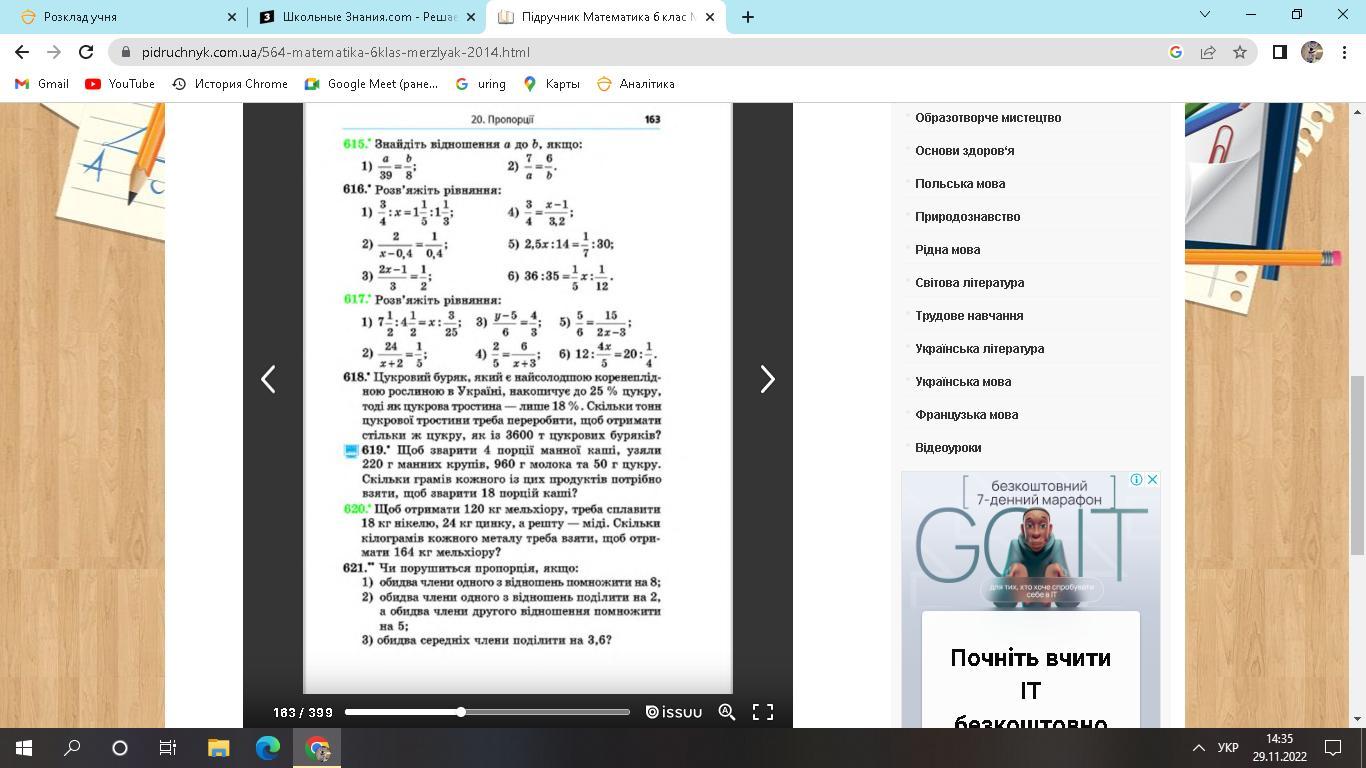The image size is (1366, 768).
Task: Open the Рідна мова subject link
Action: pos(947,250)
